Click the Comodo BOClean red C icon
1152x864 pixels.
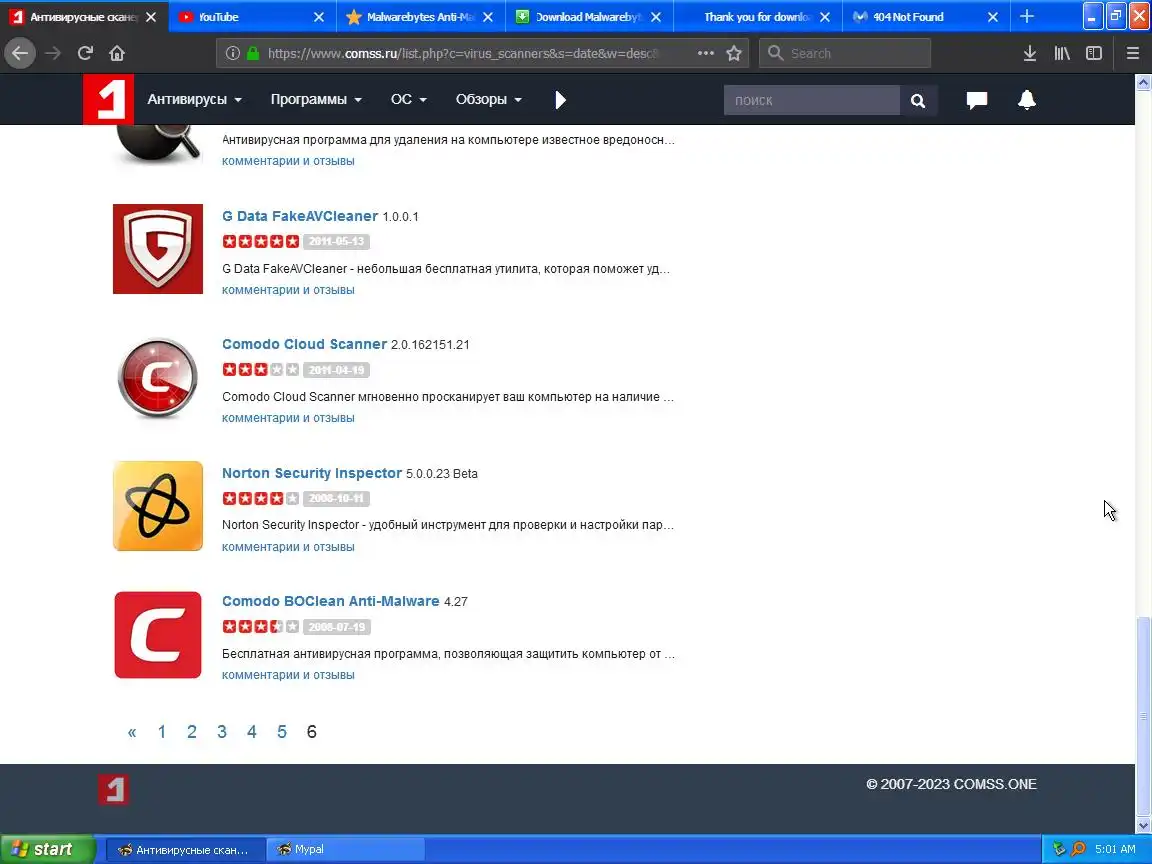pyautogui.click(x=158, y=635)
